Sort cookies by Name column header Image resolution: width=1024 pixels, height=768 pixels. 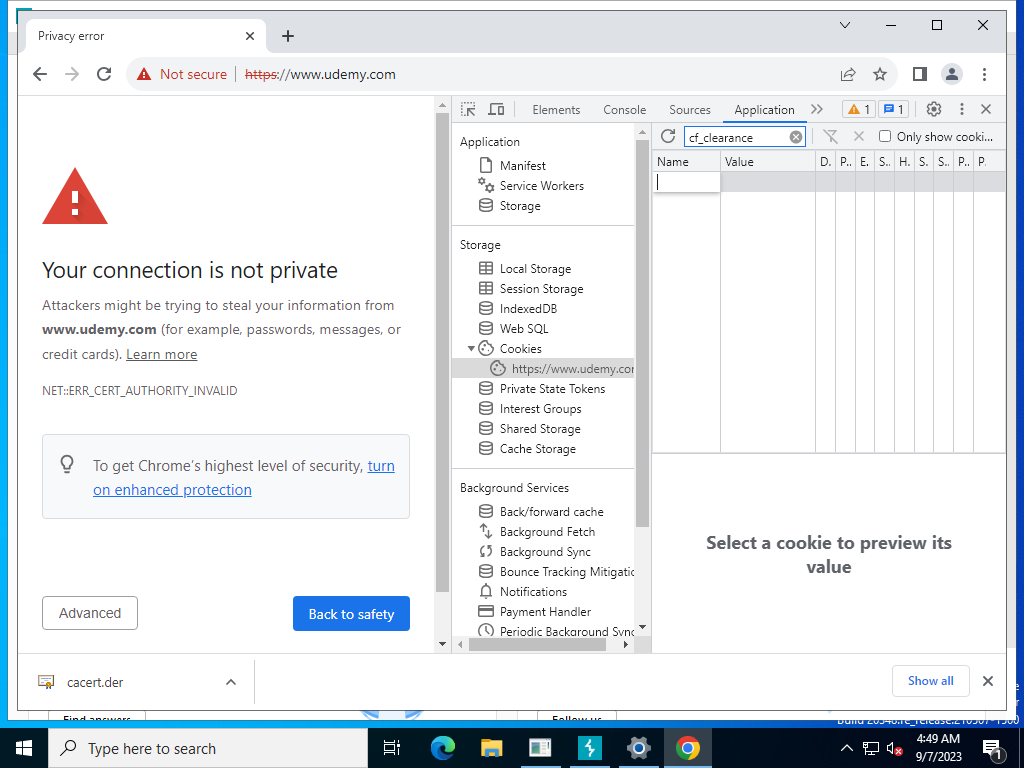(686, 161)
